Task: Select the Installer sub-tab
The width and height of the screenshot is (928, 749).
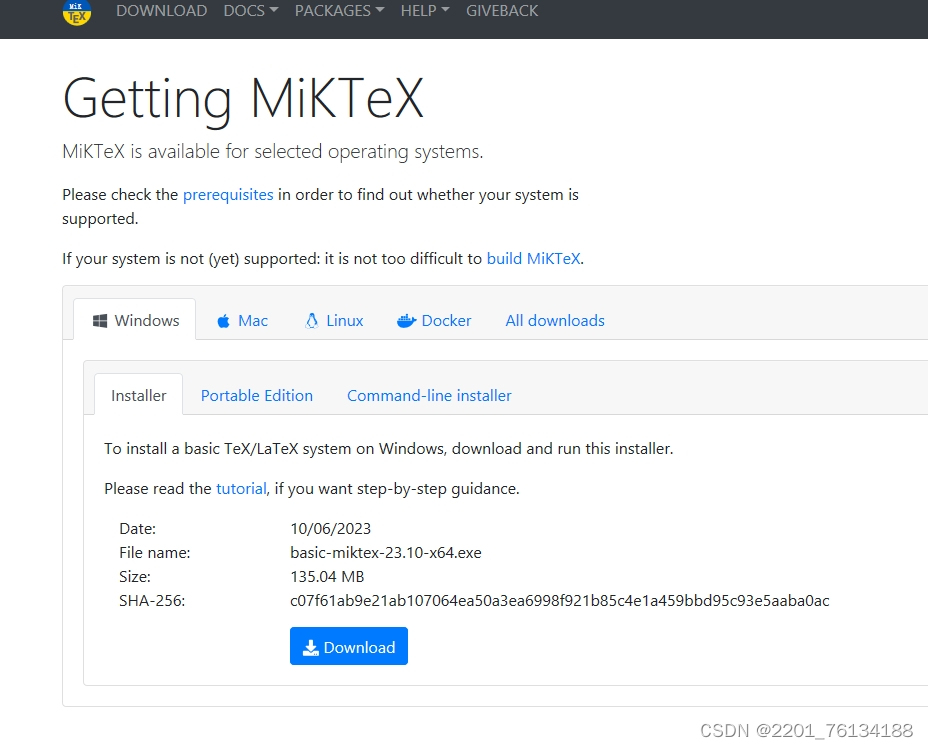Action: [x=138, y=395]
